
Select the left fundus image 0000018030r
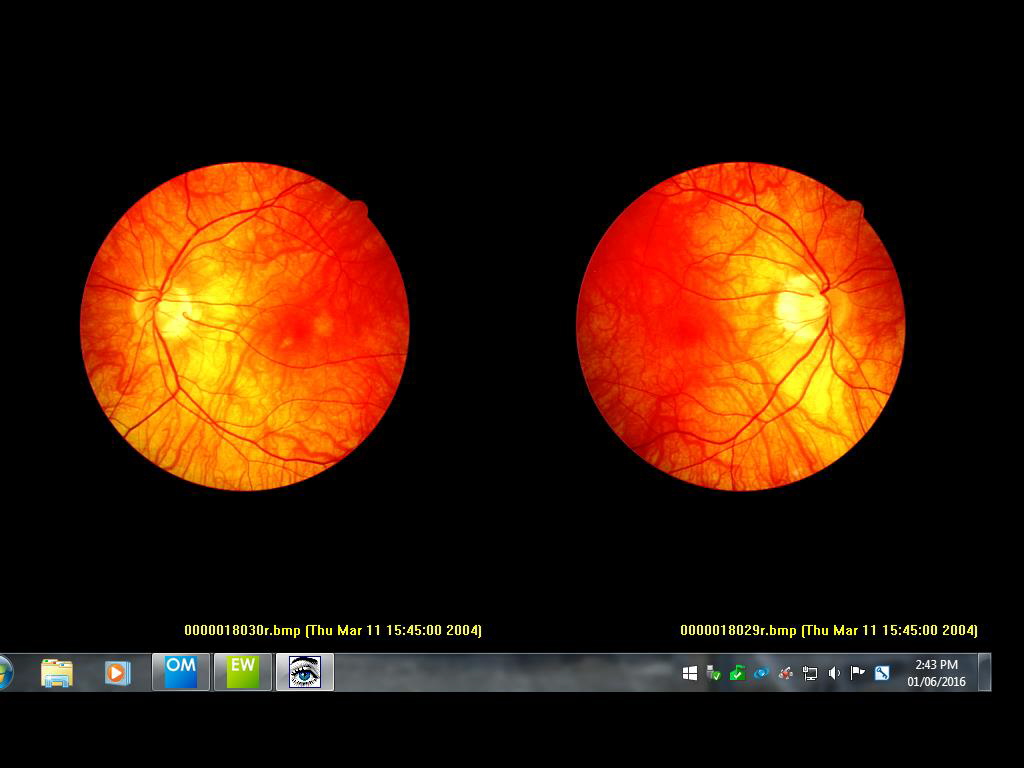(245, 326)
